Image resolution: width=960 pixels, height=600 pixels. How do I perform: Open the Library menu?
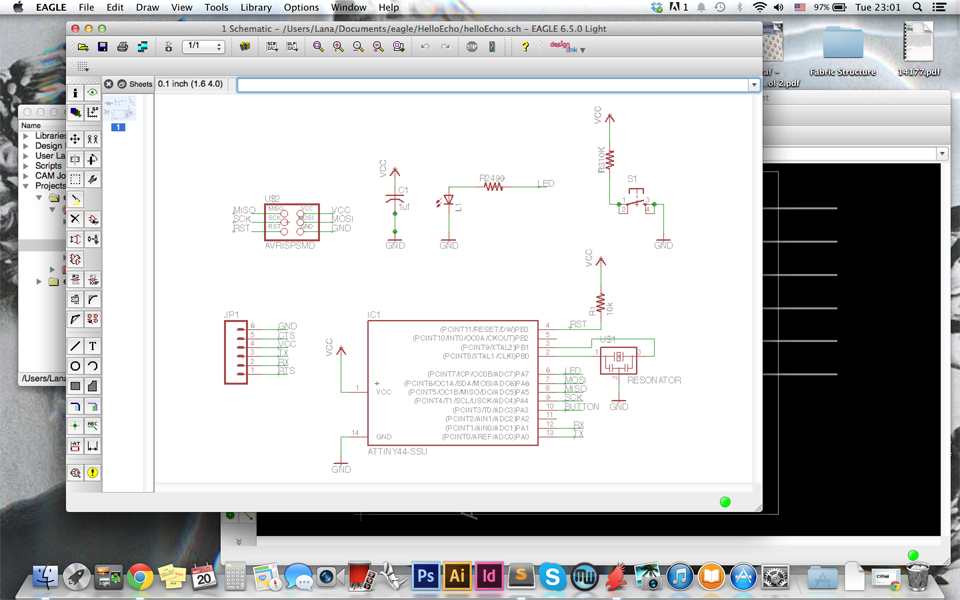click(x=256, y=7)
